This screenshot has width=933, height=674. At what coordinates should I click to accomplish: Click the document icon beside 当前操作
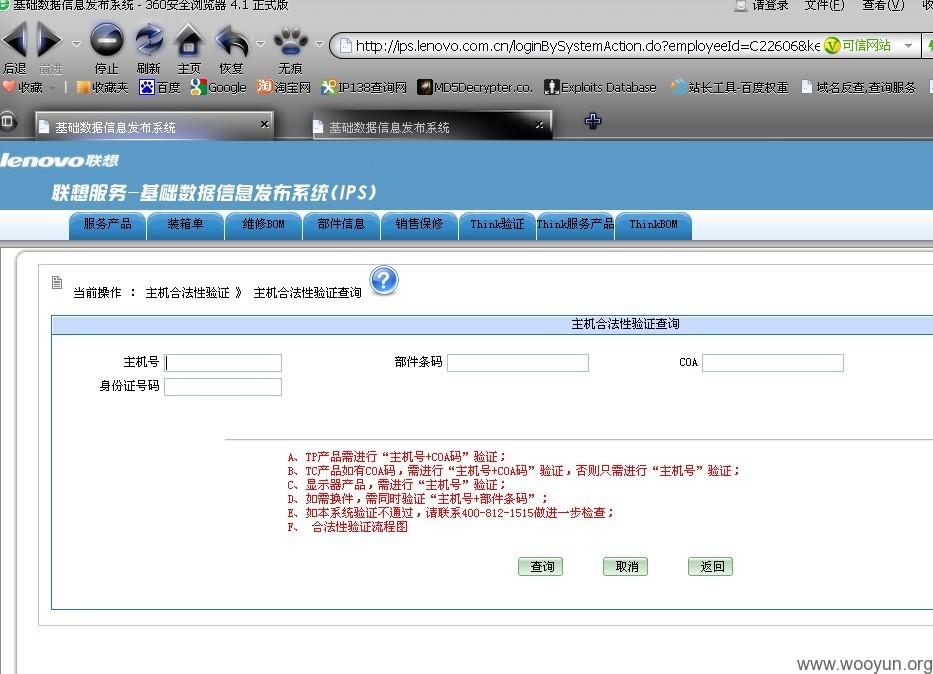(x=57, y=282)
